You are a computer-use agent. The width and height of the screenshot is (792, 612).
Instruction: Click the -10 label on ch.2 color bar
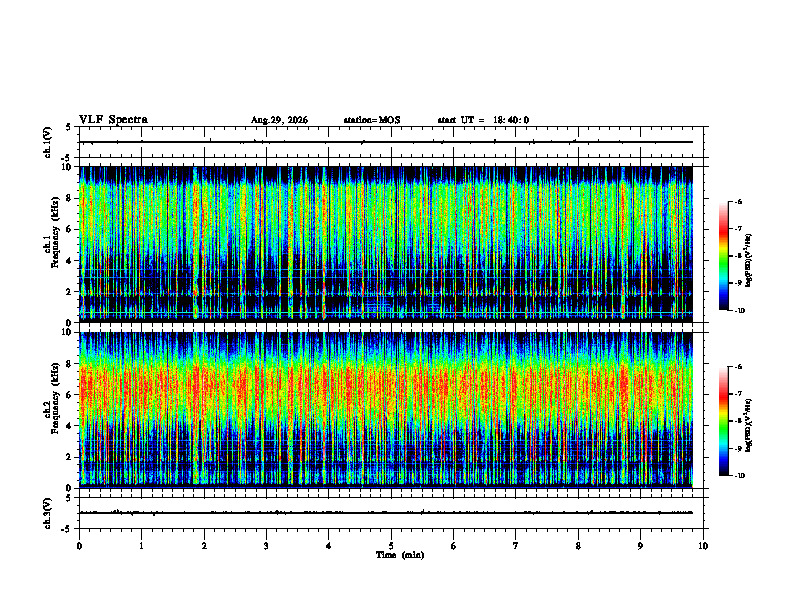(739, 476)
